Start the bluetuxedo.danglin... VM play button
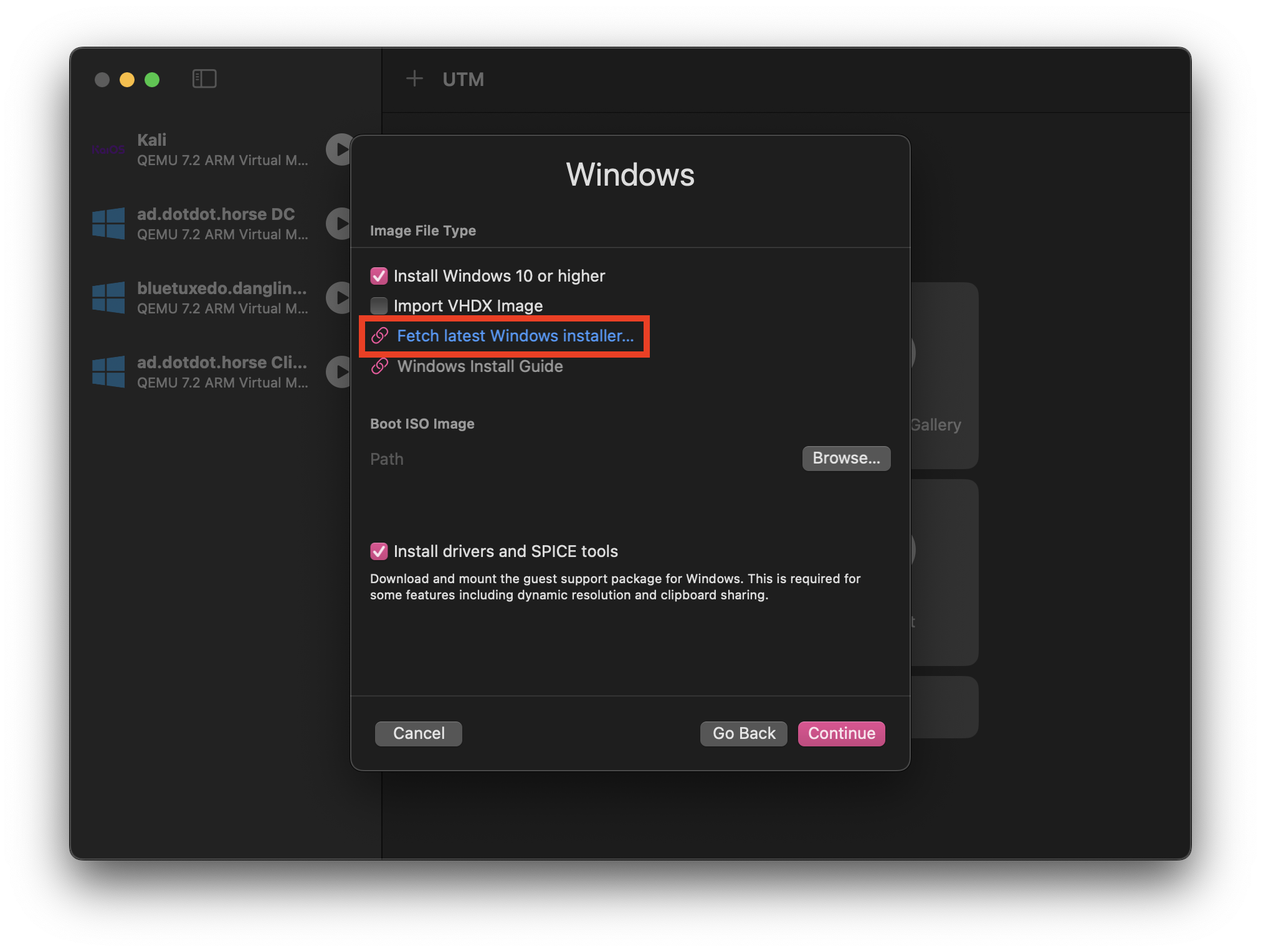 [x=340, y=298]
